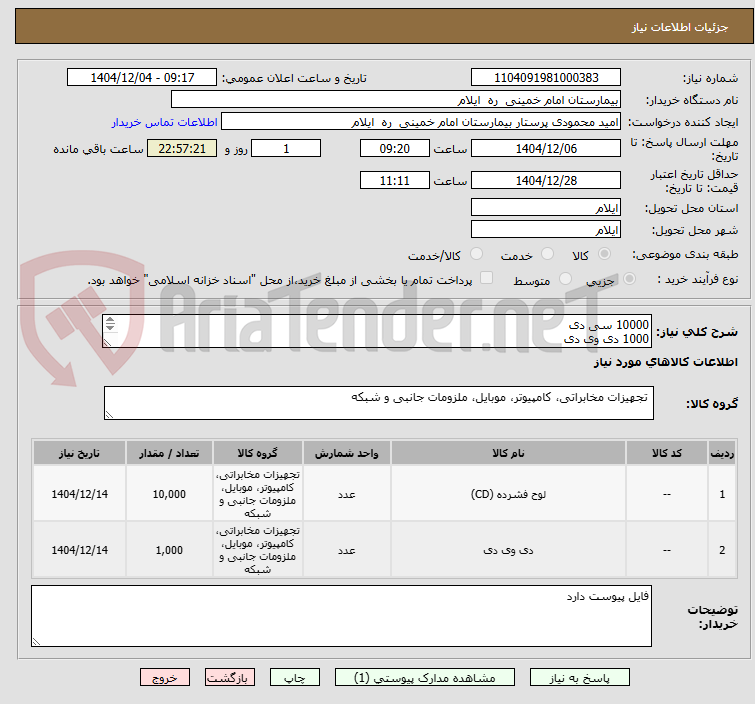Click the نام کالا column header

pyautogui.click(x=508, y=453)
